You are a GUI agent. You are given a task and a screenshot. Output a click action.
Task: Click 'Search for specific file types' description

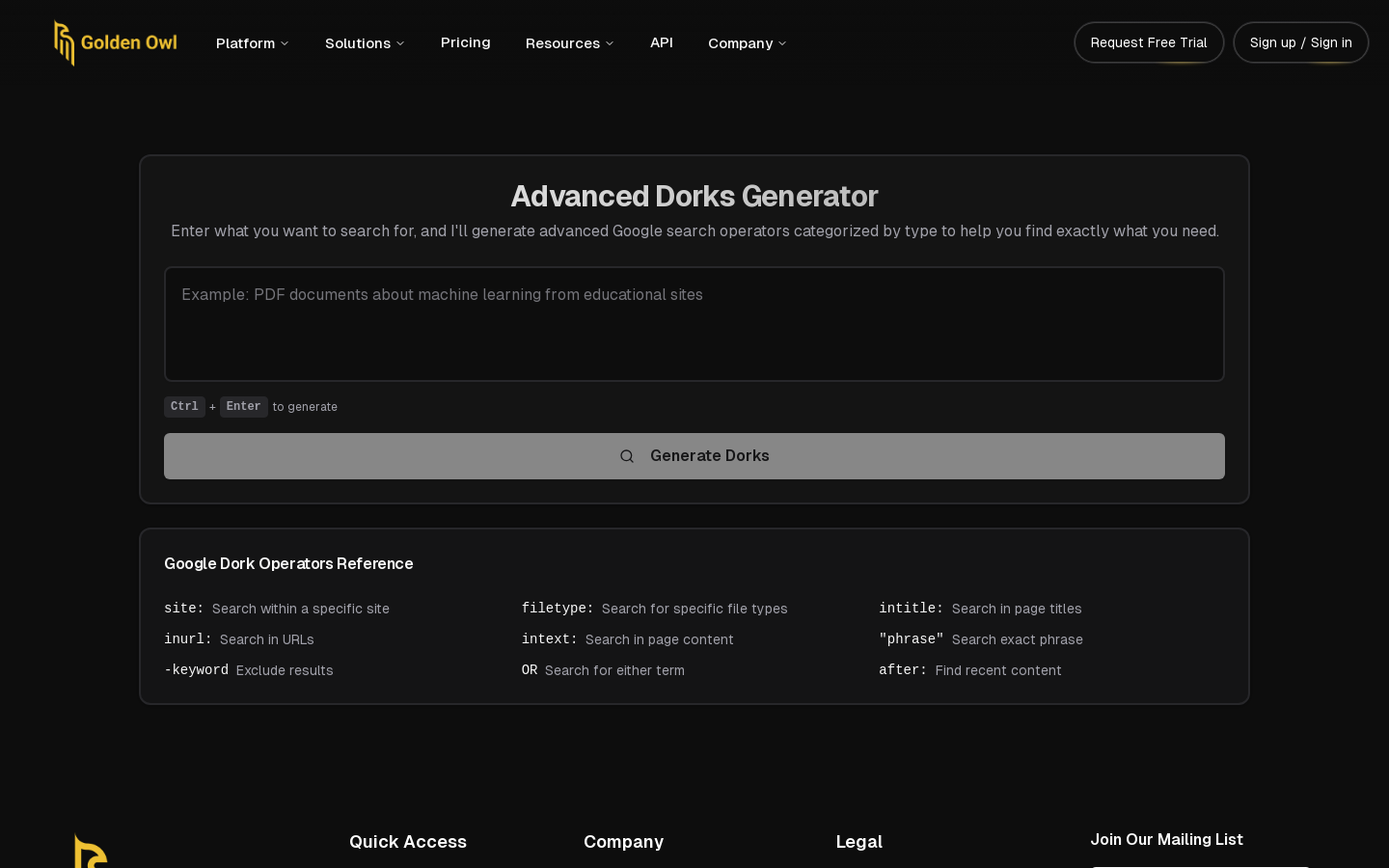pos(694,609)
